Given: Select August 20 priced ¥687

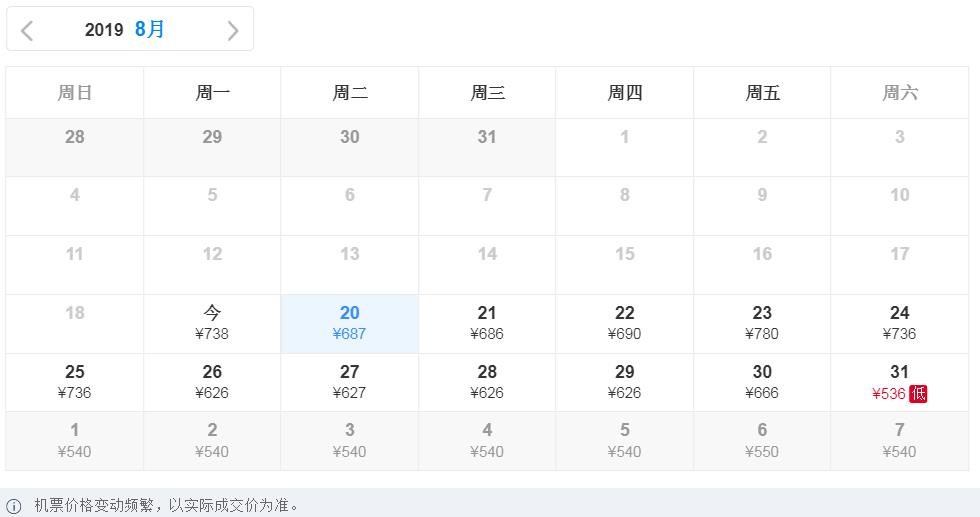Looking at the screenshot, I should click(349, 323).
